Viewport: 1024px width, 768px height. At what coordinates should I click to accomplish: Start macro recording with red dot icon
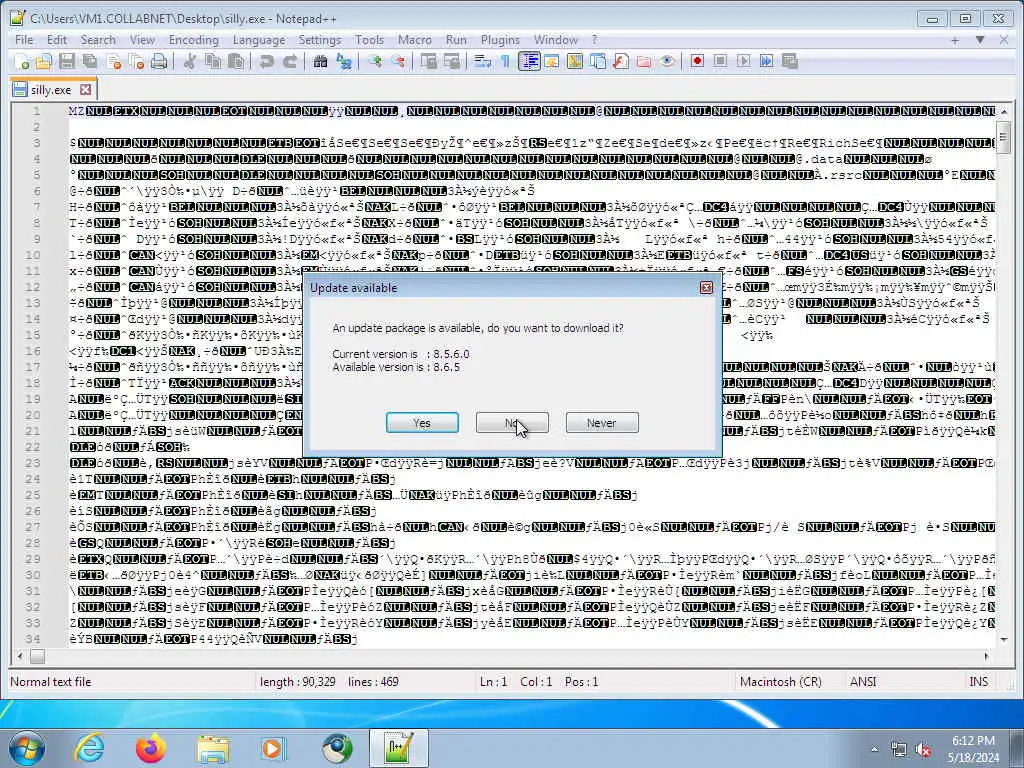coord(697,61)
